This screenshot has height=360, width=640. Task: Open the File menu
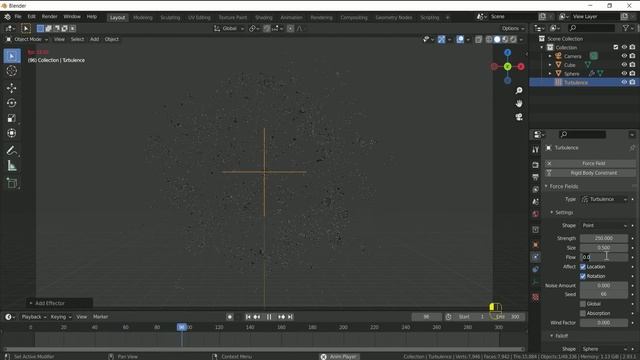click(18, 17)
